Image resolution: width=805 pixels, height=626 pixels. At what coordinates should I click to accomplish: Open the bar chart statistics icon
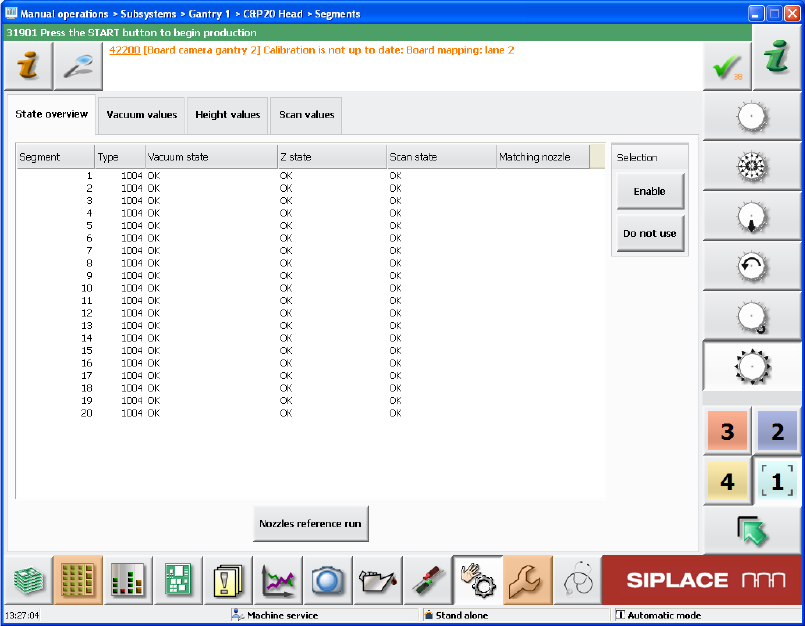pyautogui.click(x=128, y=580)
